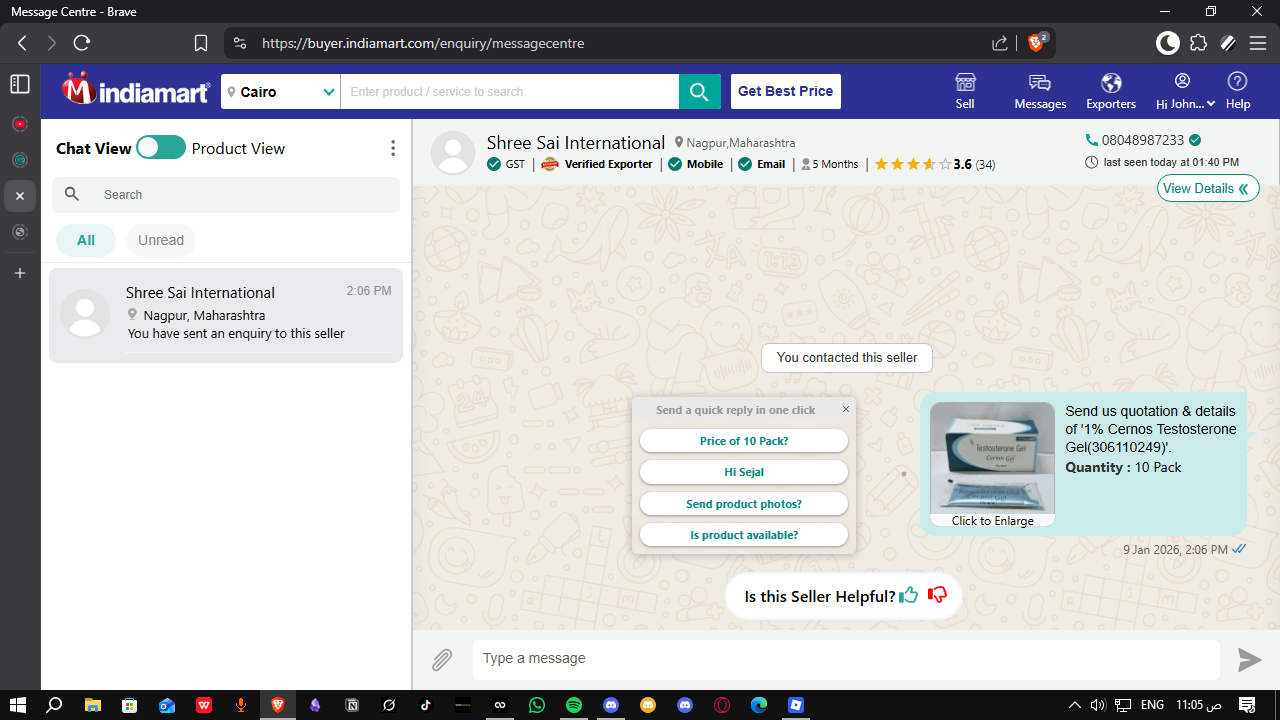The width and height of the screenshot is (1280, 720).
Task: Open the Messages section
Action: pos(1040,91)
